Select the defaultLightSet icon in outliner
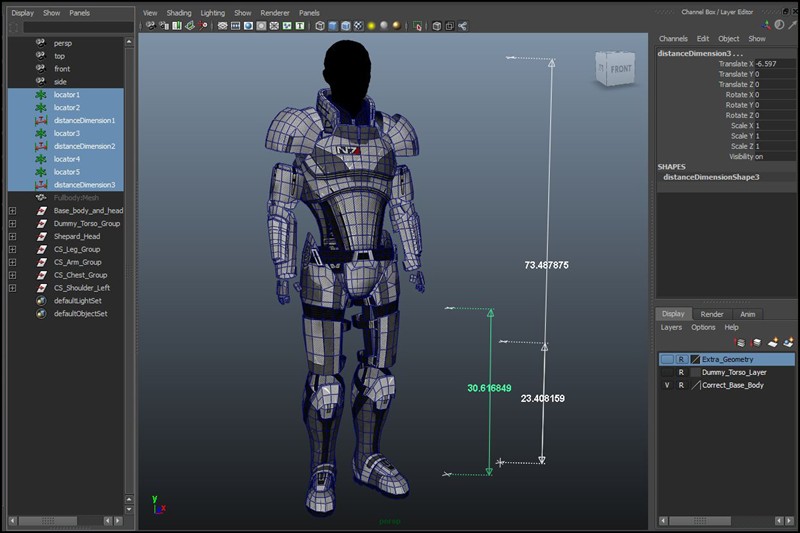 point(41,300)
